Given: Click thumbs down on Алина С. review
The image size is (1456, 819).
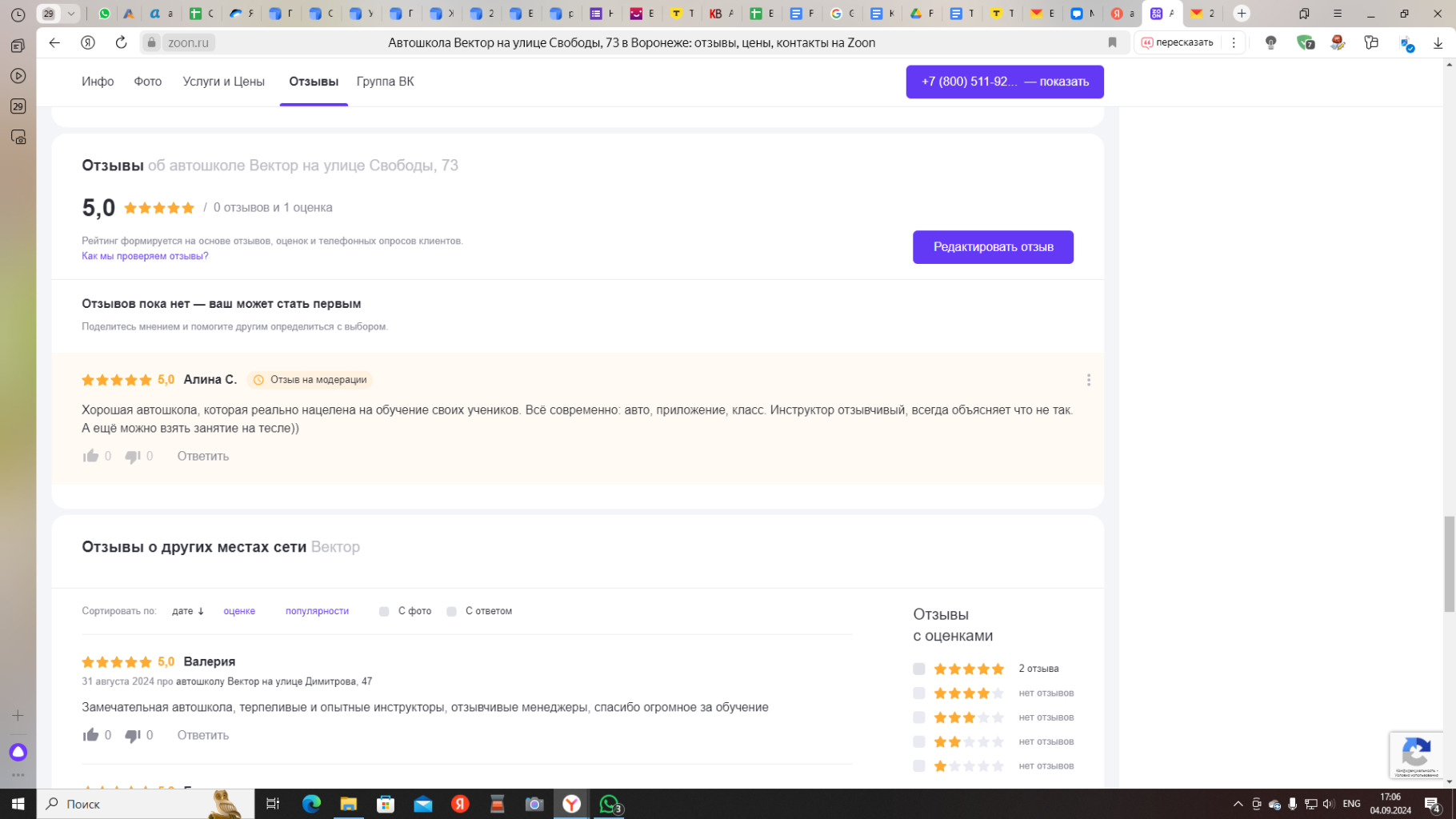Looking at the screenshot, I should pyautogui.click(x=133, y=456).
